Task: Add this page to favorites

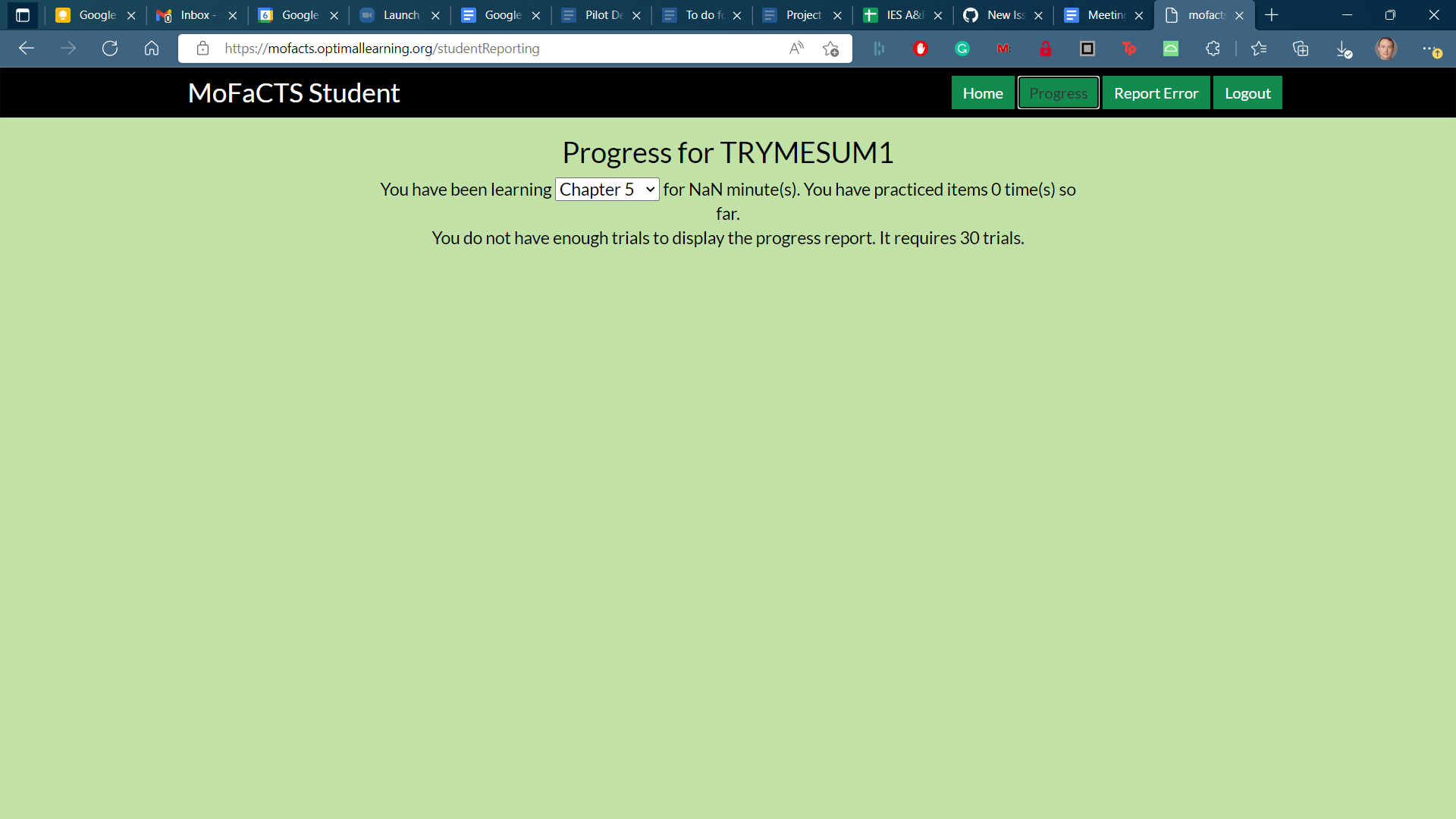Action: (x=831, y=49)
